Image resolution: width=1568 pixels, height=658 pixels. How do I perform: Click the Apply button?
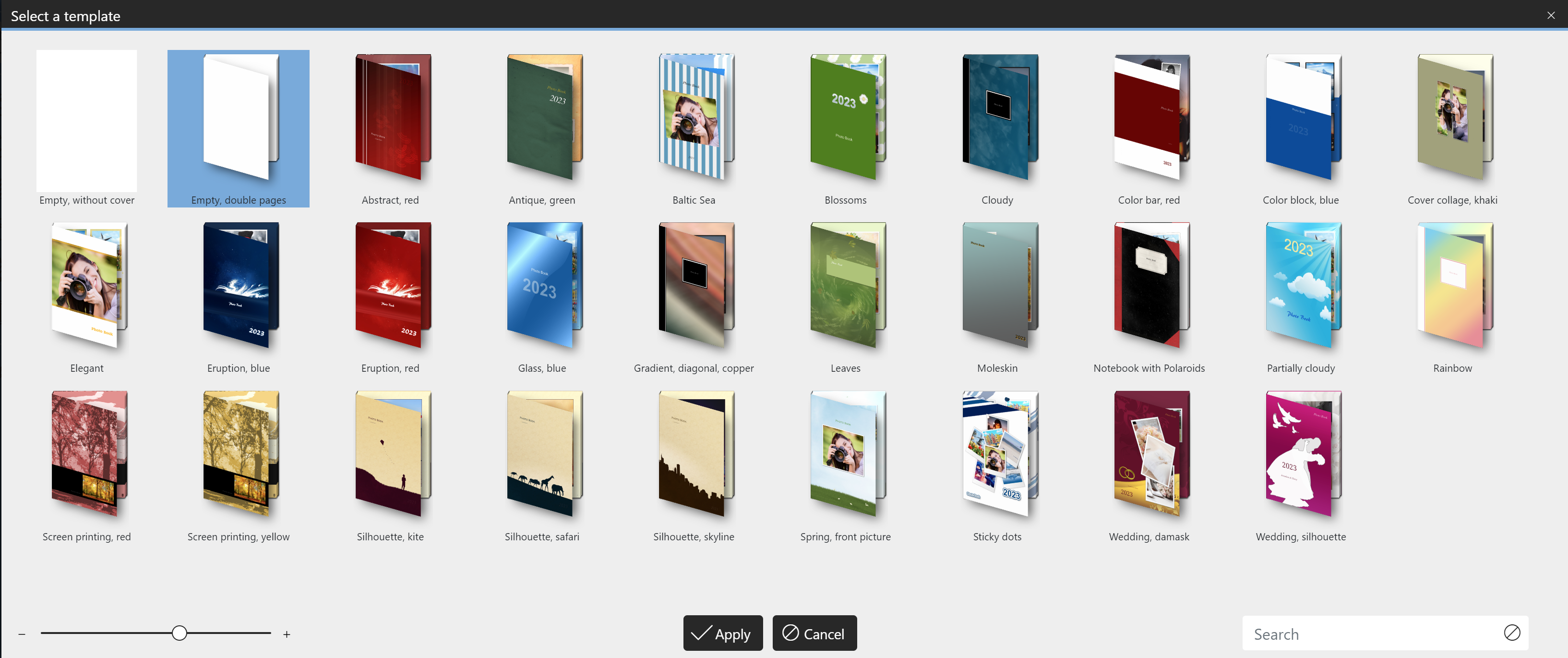pos(722,633)
